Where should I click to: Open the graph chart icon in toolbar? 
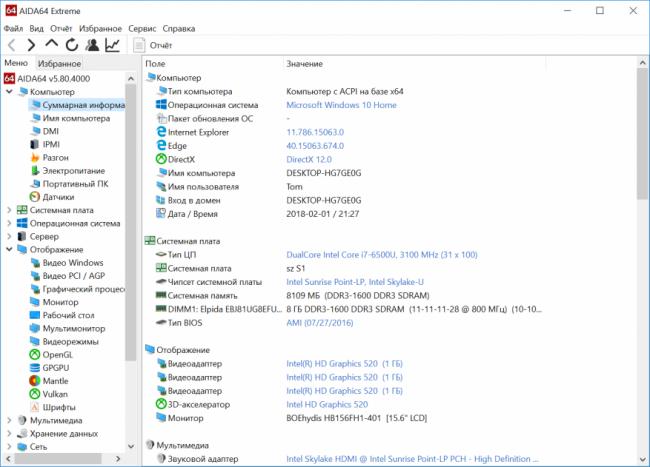tap(112, 45)
